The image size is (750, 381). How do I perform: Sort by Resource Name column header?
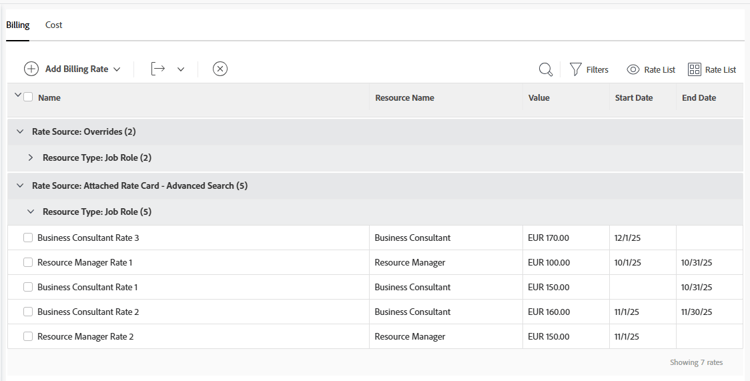click(405, 98)
